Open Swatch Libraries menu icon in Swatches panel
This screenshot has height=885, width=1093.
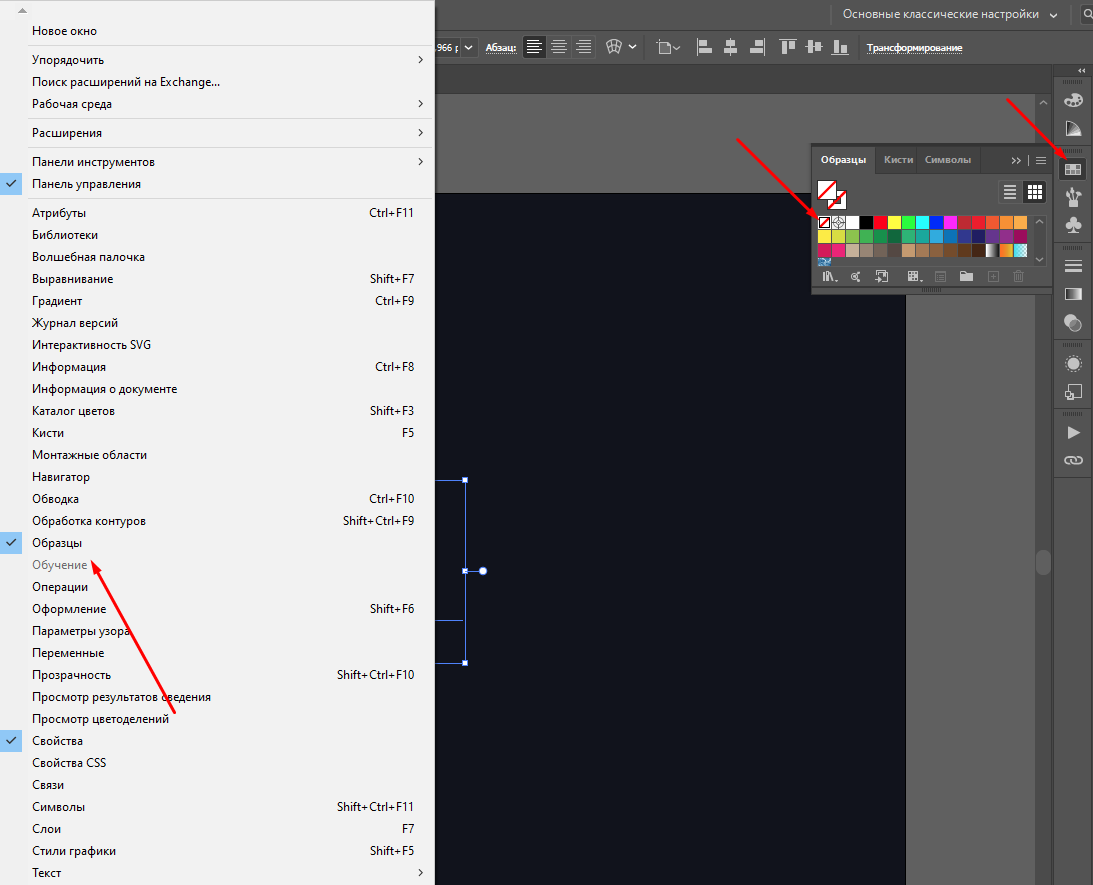[829, 277]
